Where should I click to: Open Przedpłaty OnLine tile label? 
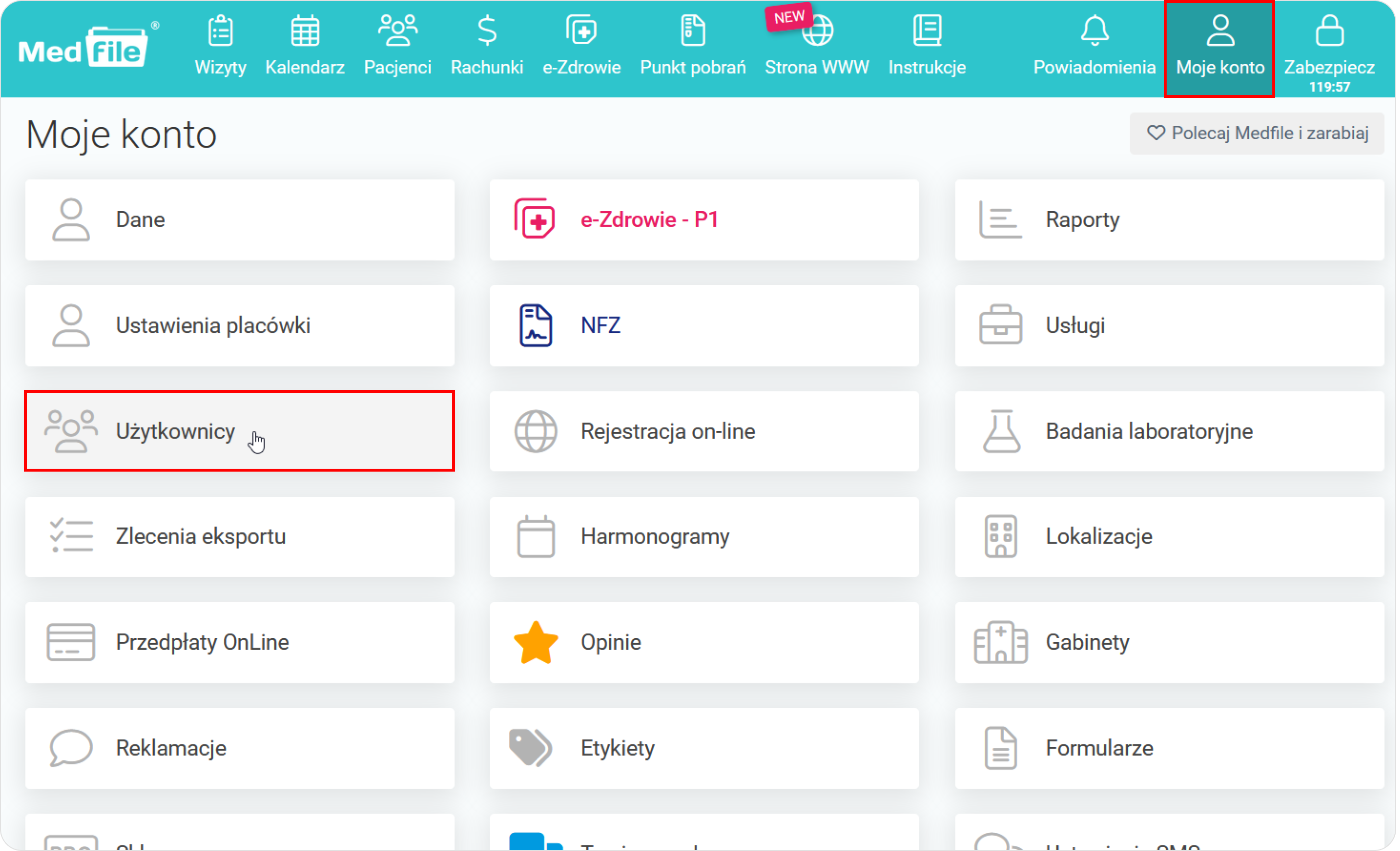pos(202,643)
